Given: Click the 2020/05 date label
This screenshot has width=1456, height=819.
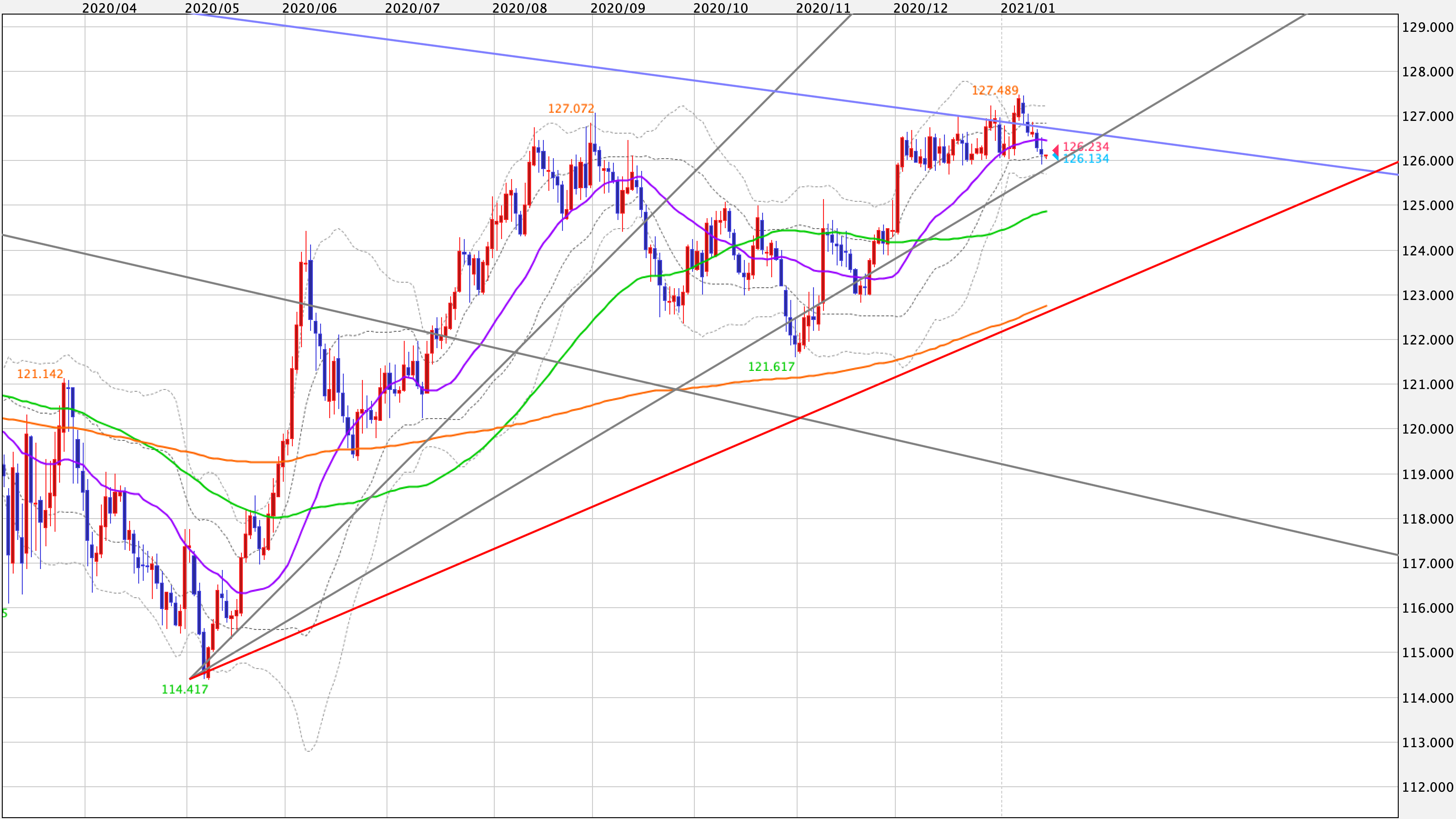Looking at the screenshot, I should (212, 8).
